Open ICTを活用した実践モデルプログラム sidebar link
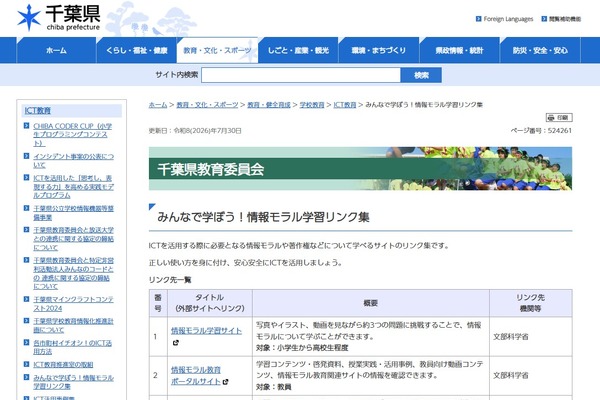This screenshot has height=400, width=600. click(x=73, y=187)
